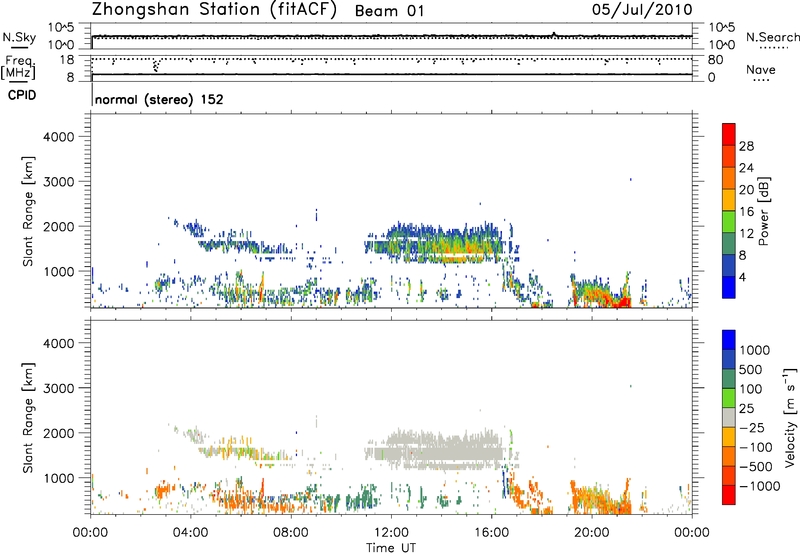800x554 pixels.
Task: Click the 'Slant Range [km]' label of power panel
Action: 28,211
